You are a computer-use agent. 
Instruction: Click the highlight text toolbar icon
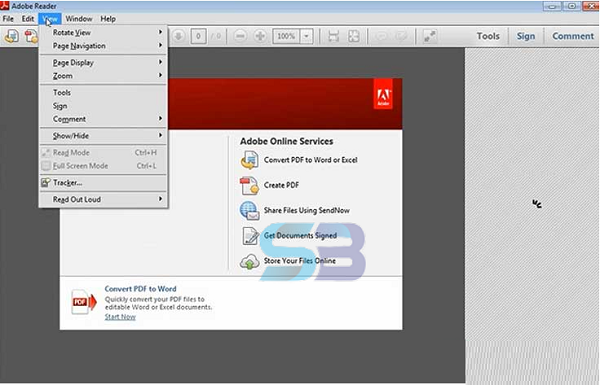[x=401, y=36]
